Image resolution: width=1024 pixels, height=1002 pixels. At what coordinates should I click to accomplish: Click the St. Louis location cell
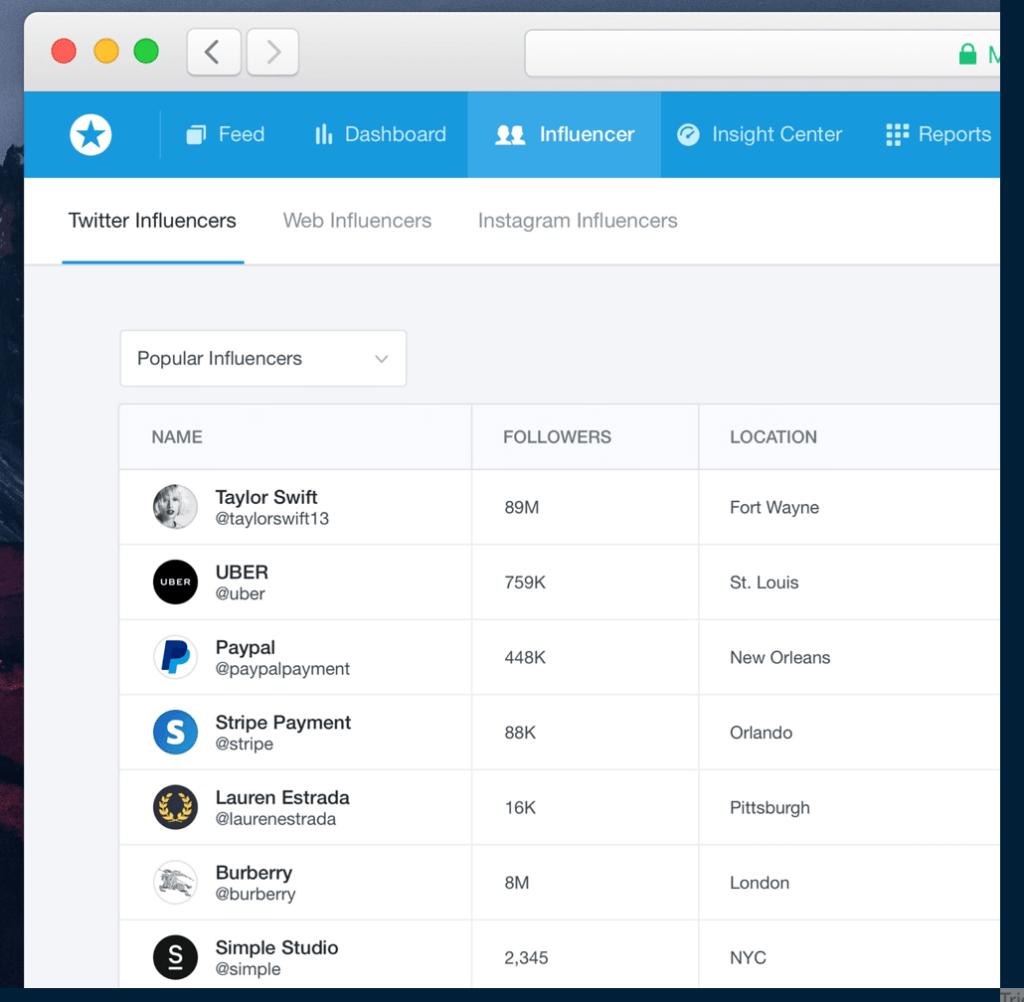[764, 583]
